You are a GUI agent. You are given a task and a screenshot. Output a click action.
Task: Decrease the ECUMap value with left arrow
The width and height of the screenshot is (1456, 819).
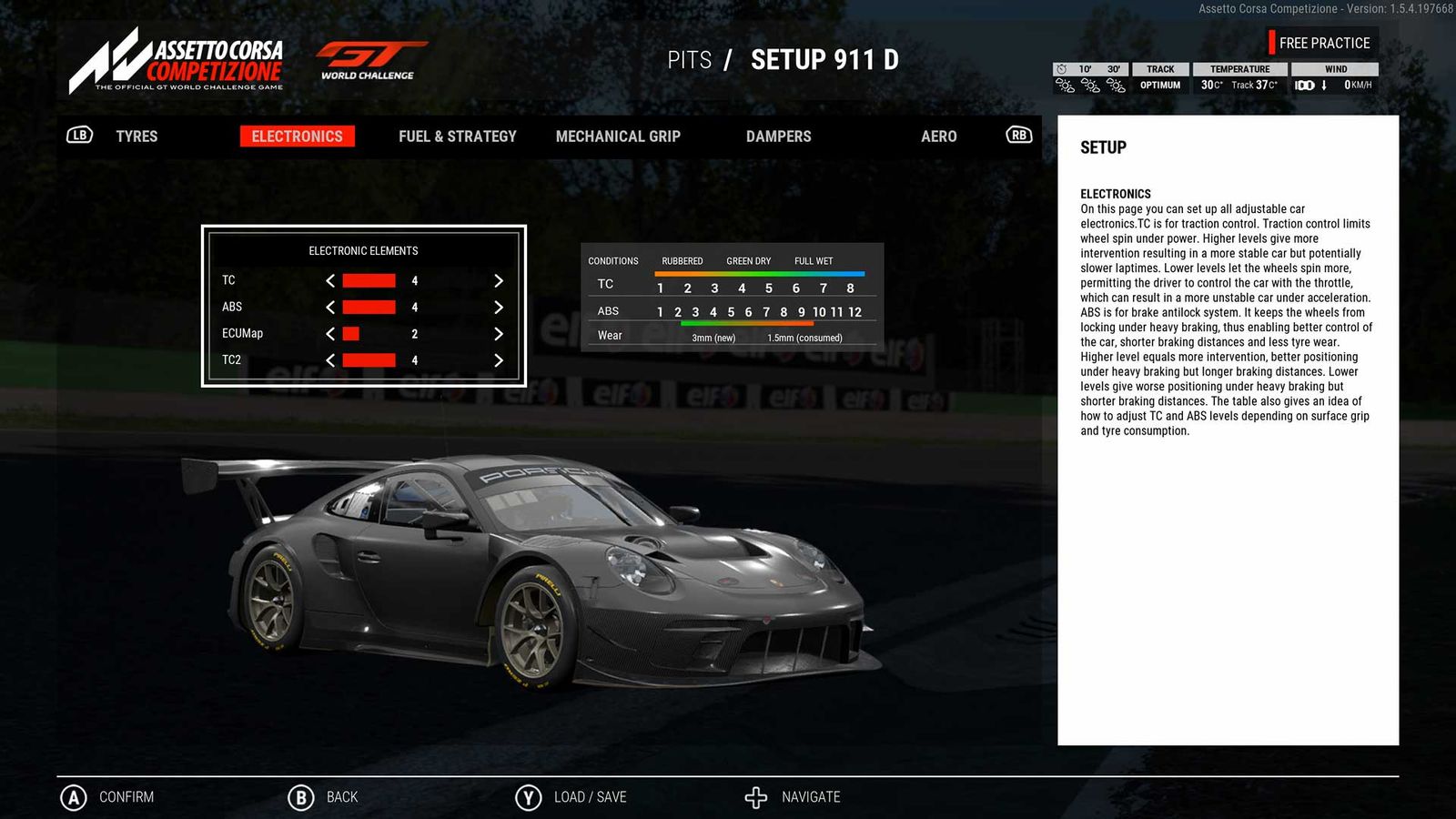pos(330,334)
